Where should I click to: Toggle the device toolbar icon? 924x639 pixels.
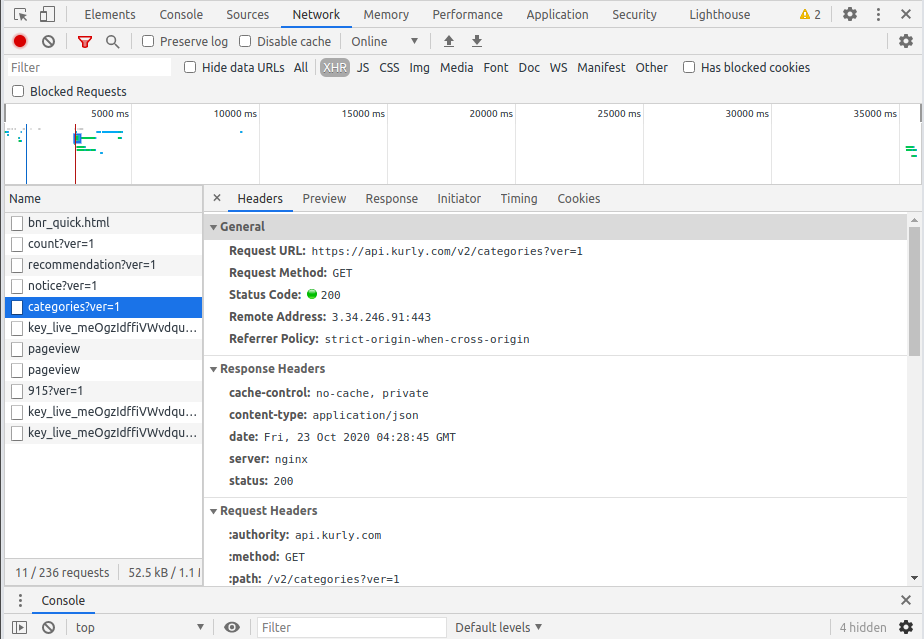point(47,14)
